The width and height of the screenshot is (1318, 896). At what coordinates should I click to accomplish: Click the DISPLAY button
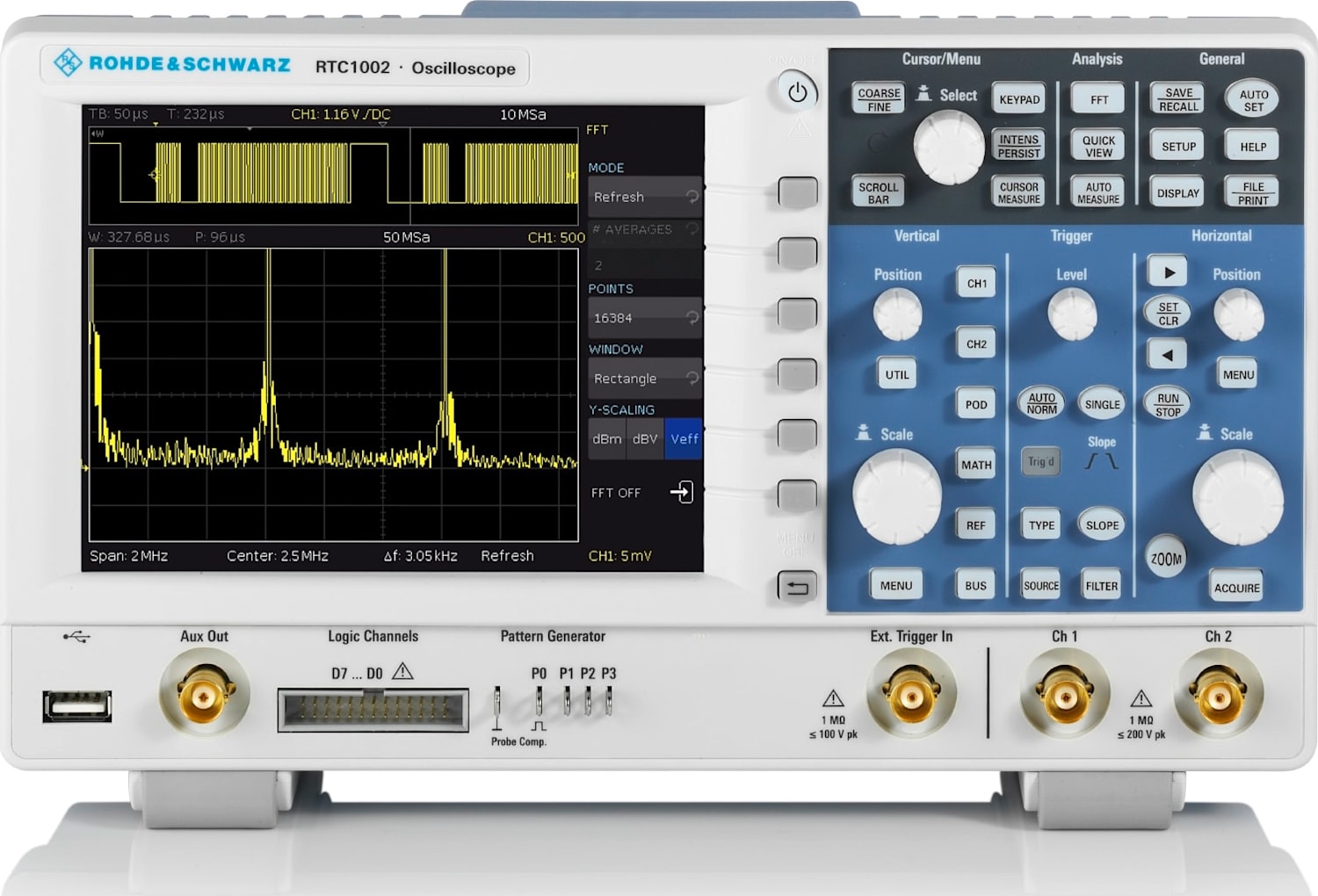[1178, 192]
